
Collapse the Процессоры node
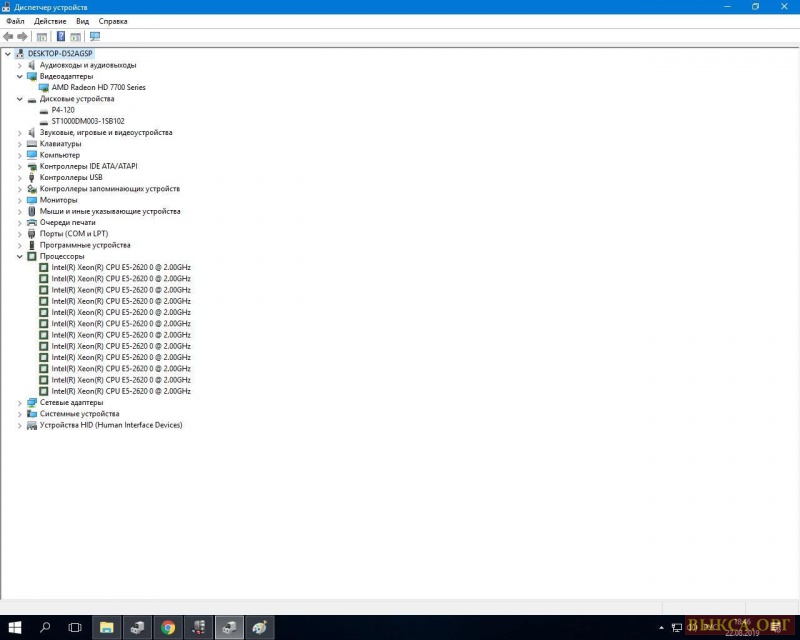(x=20, y=257)
